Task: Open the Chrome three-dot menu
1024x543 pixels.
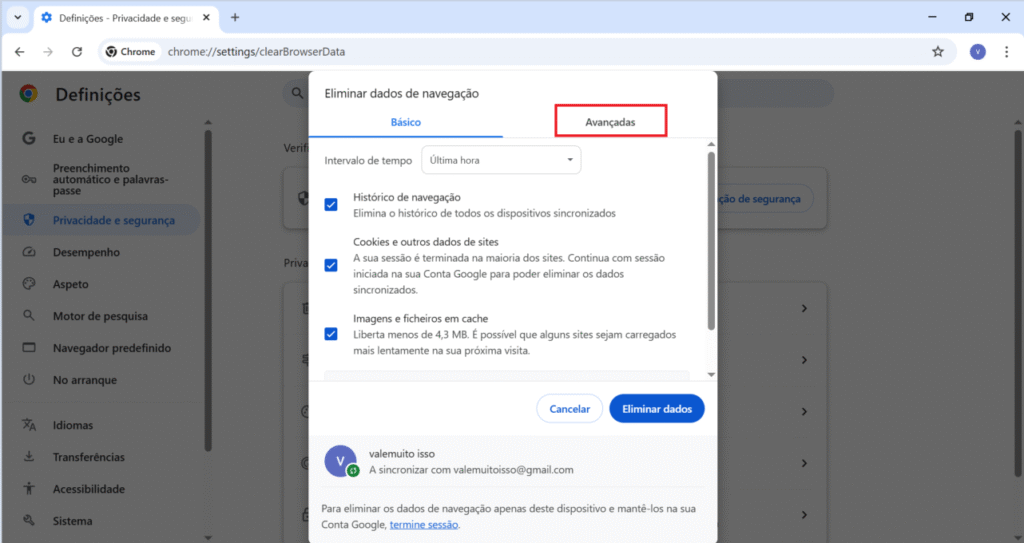Action: coord(1006,52)
